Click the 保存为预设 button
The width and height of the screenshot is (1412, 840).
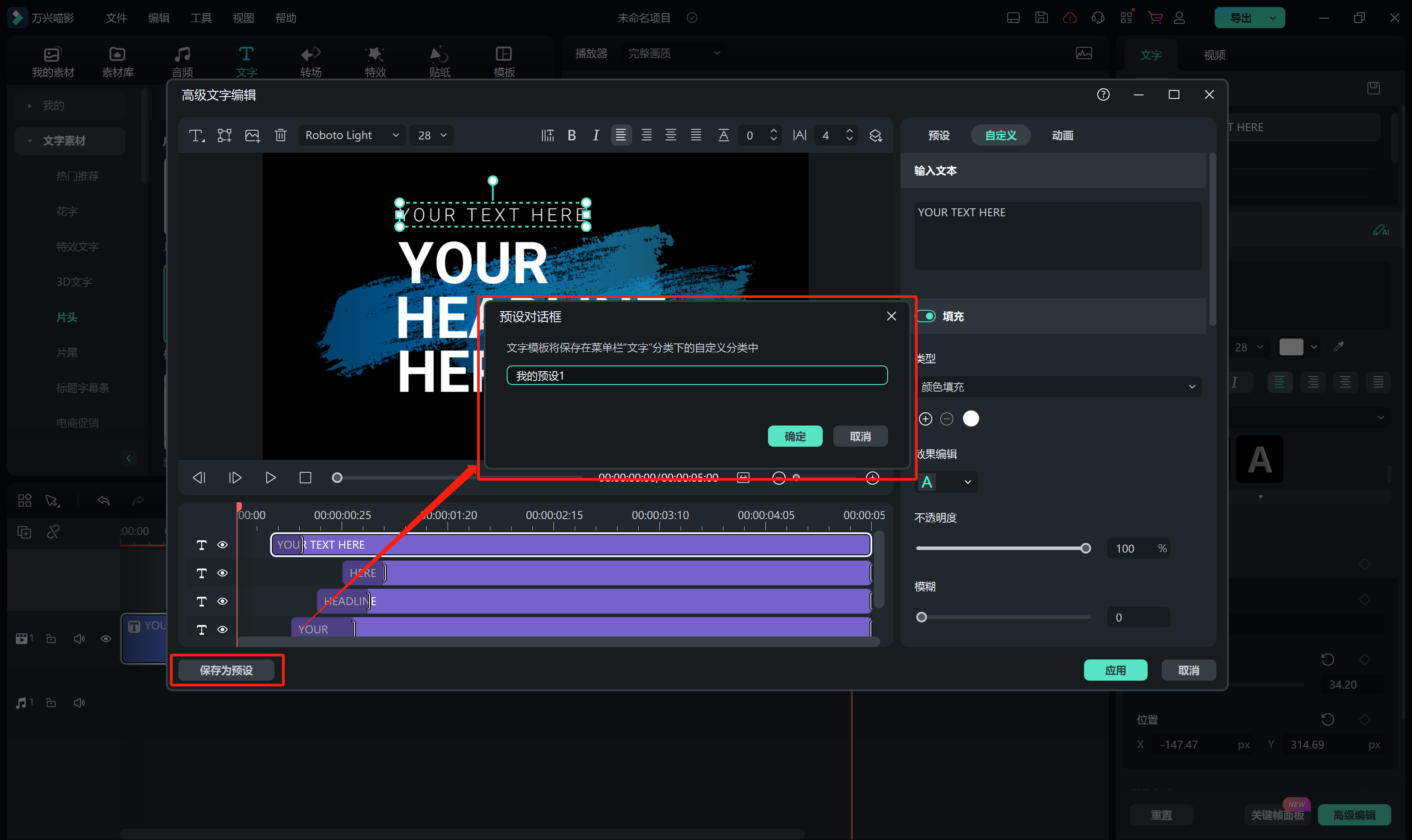click(226, 670)
